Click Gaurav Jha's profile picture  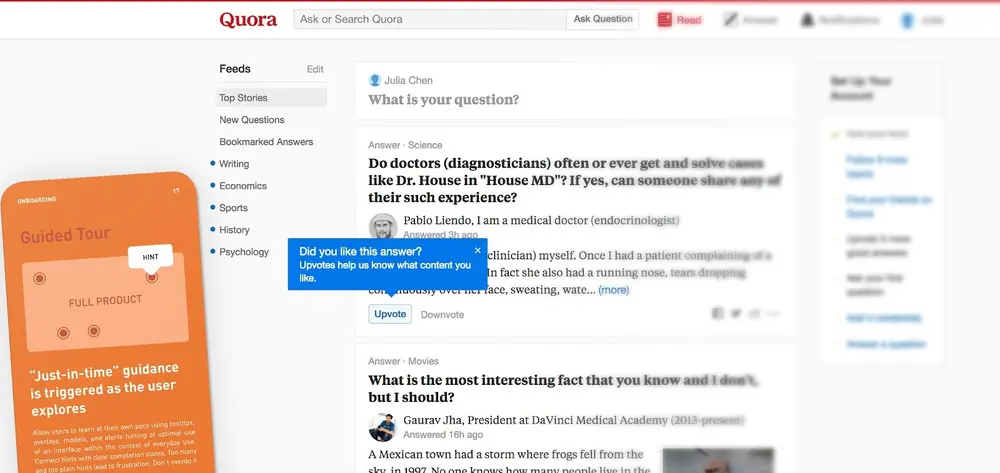pos(383,427)
